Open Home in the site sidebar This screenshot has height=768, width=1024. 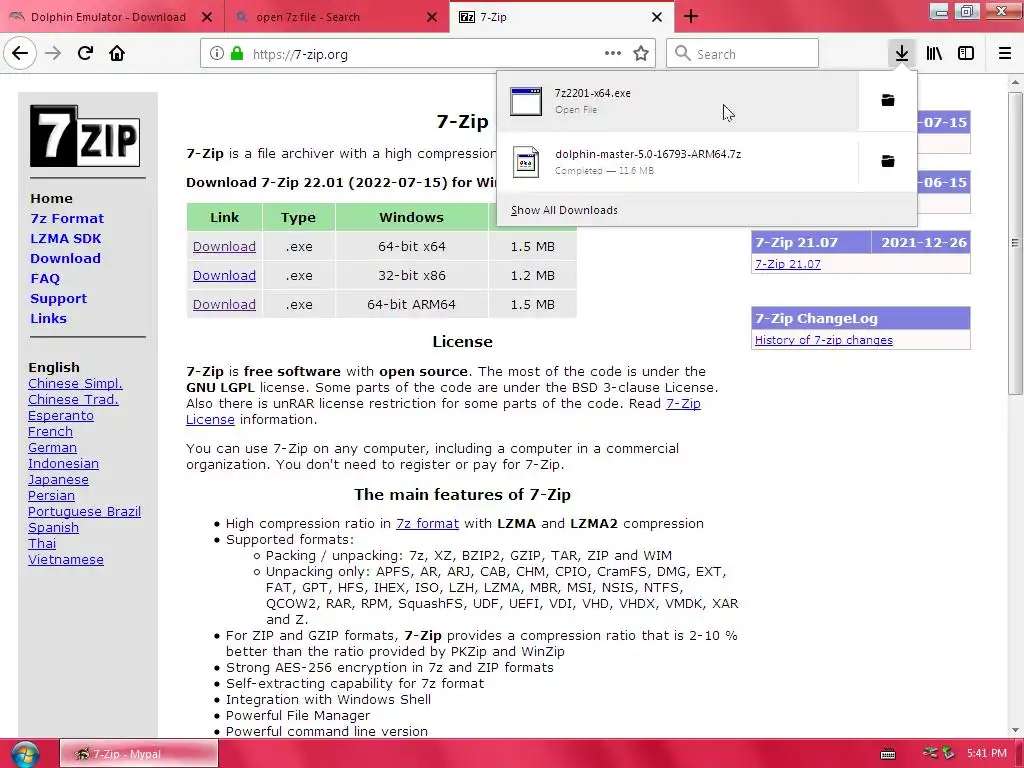(51, 198)
